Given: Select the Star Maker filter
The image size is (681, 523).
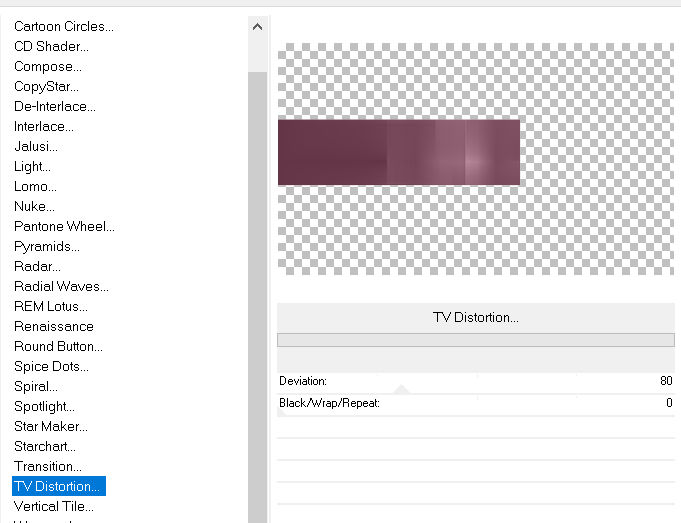Looking at the screenshot, I should point(49,426).
